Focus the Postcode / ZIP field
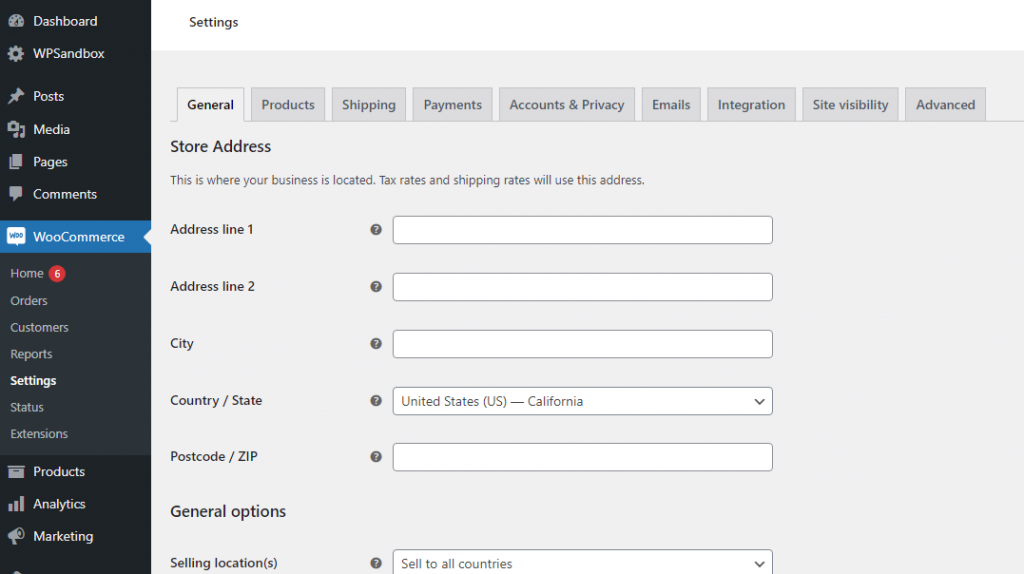The height and width of the screenshot is (574, 1024). click(x=583, y=457)
